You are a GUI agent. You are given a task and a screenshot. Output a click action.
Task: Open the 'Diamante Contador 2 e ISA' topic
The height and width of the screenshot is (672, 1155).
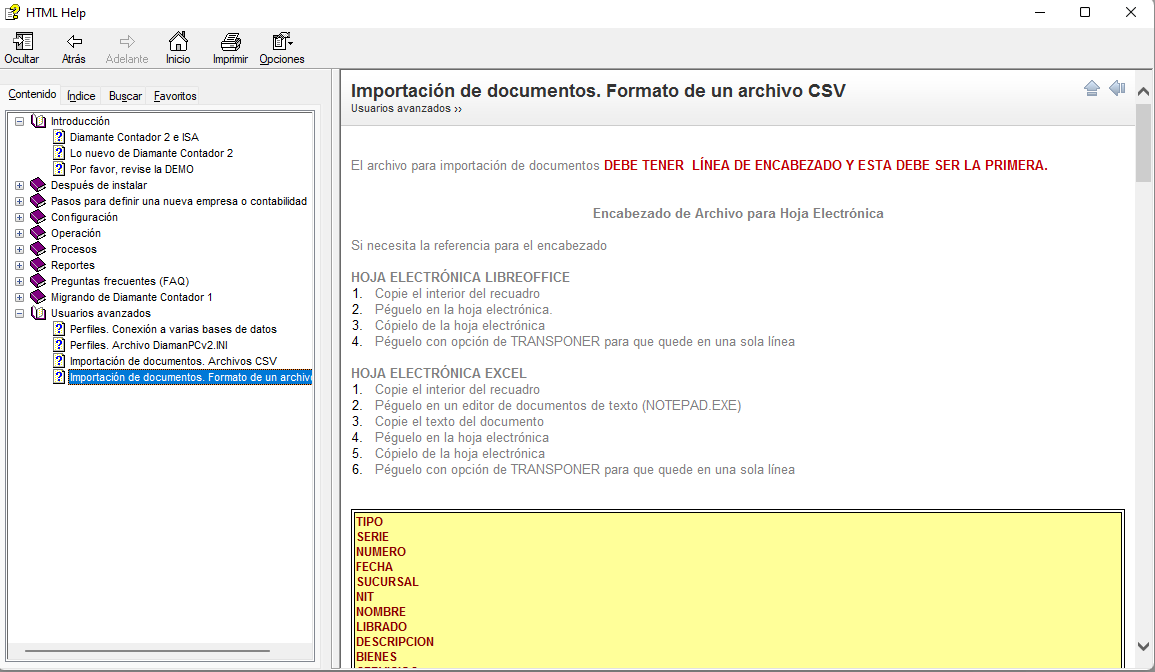134,137
